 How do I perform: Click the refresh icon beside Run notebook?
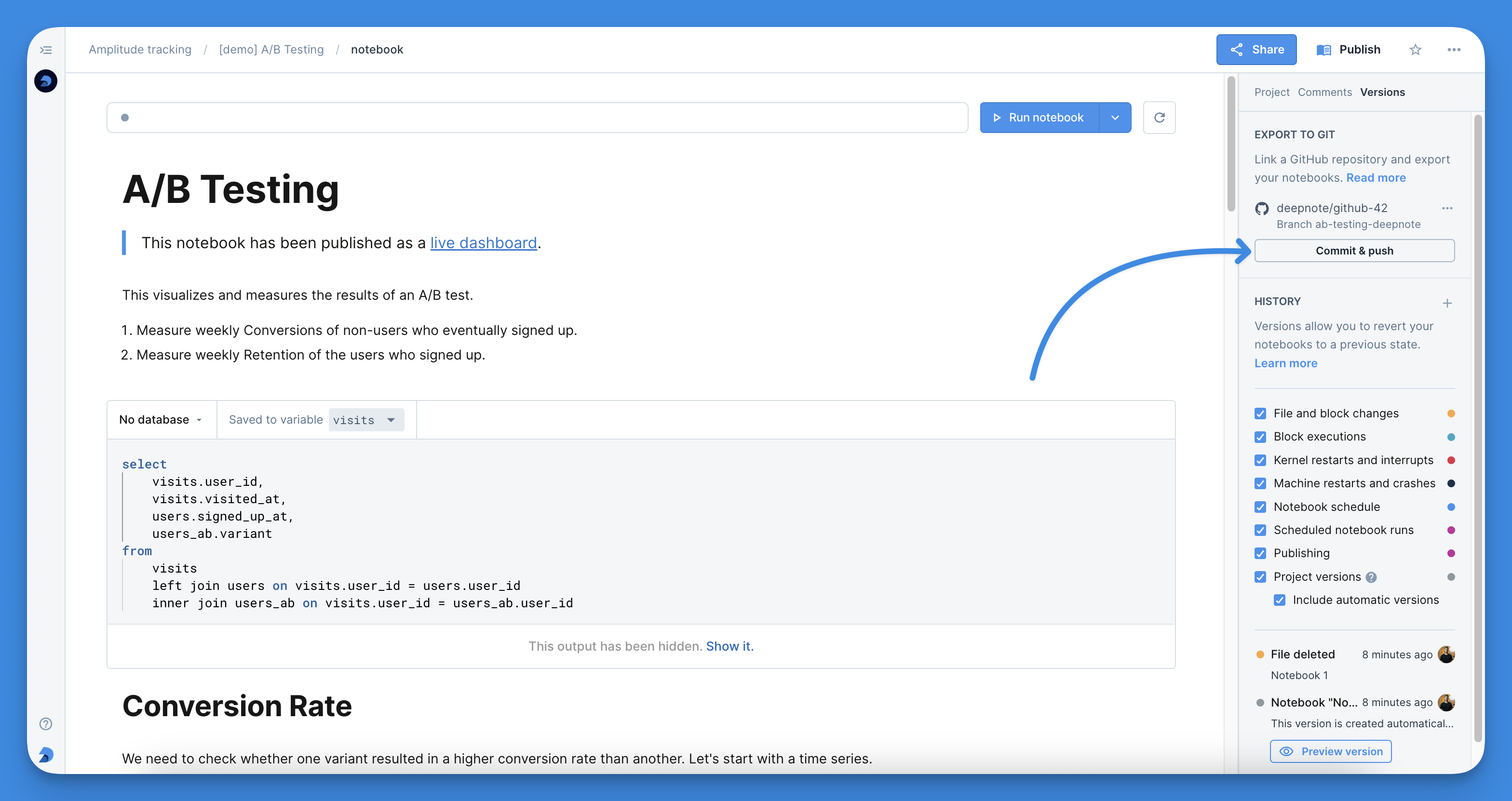click(x=1159, y=118)
